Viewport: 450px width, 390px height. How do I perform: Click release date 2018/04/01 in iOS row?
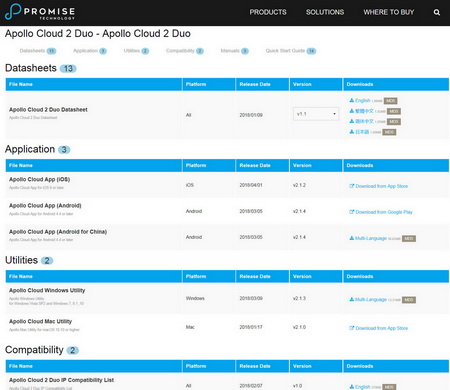click(251, 185)
